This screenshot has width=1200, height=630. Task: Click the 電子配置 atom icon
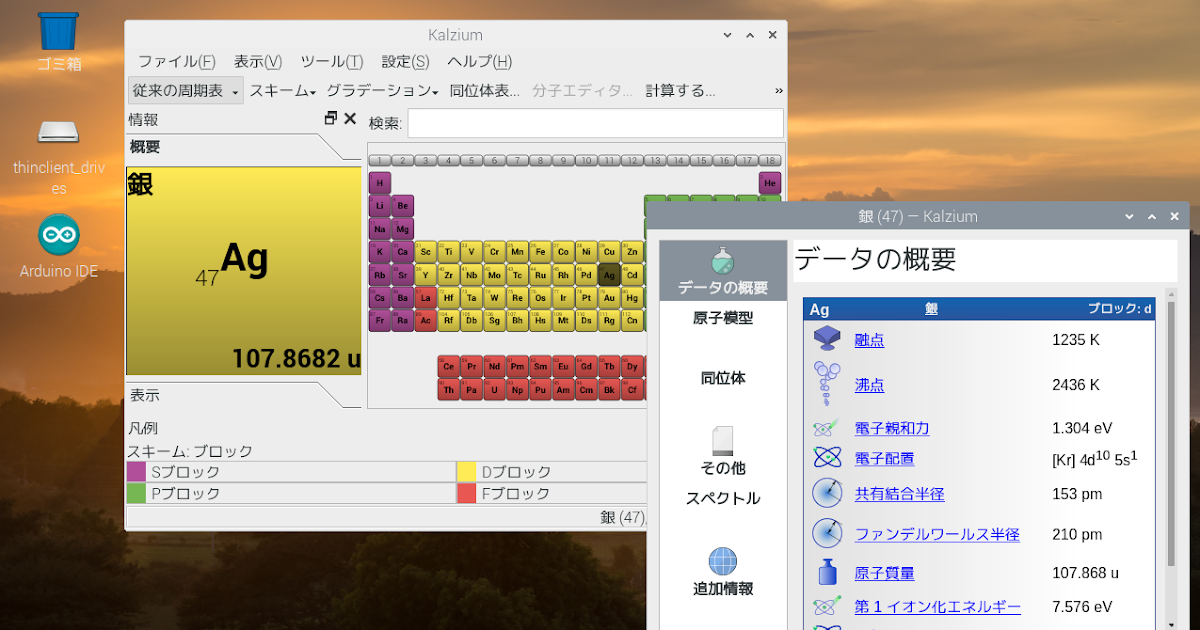pos(827,458)
